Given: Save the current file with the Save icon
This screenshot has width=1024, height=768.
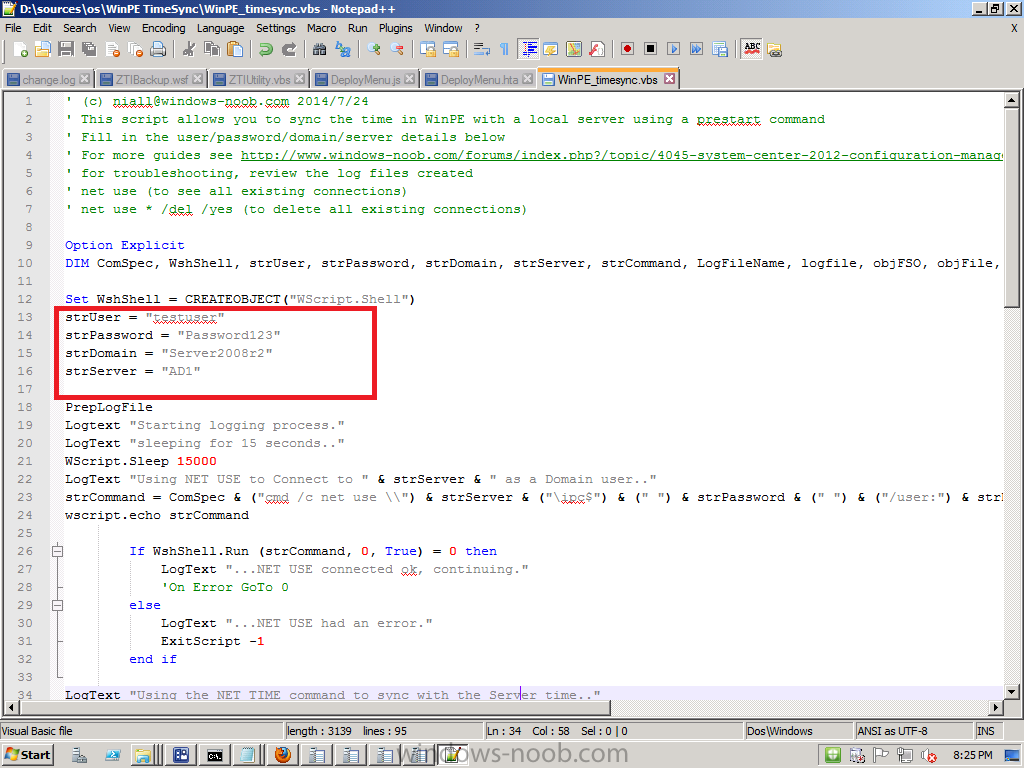Looking at the screenshot, I should pyautogui.click(x=65, y=50).
